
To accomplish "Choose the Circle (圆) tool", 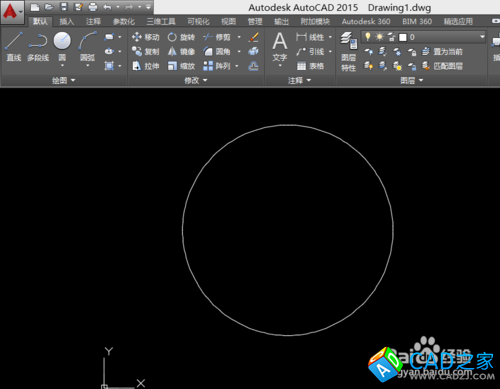I will coord(62,47).
